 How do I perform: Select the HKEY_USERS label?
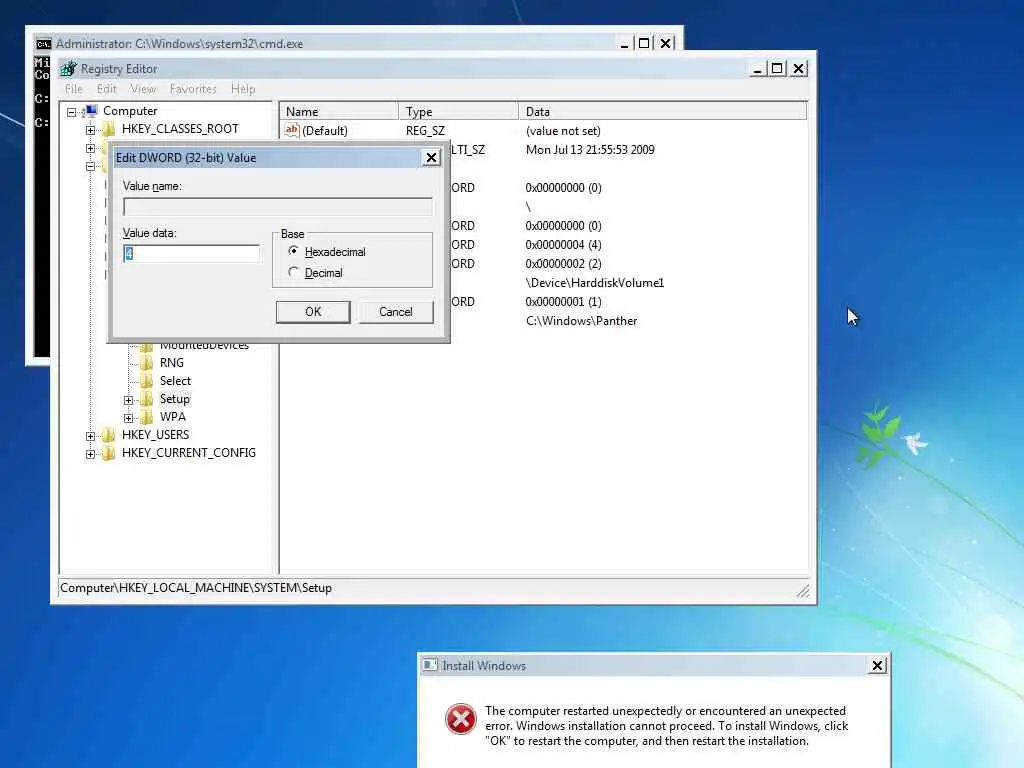pos(155,435)
